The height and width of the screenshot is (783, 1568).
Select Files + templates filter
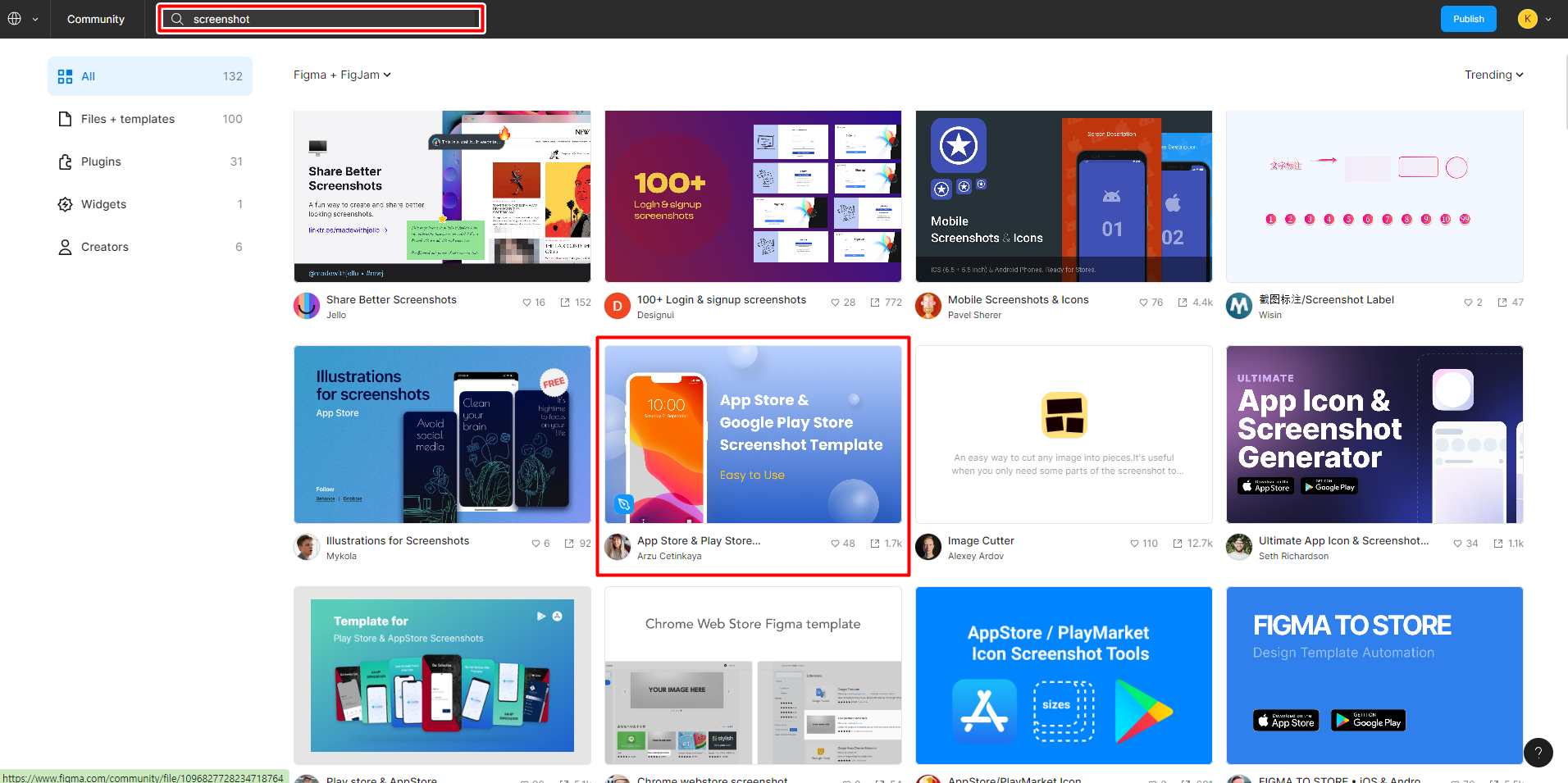[150, 119]
